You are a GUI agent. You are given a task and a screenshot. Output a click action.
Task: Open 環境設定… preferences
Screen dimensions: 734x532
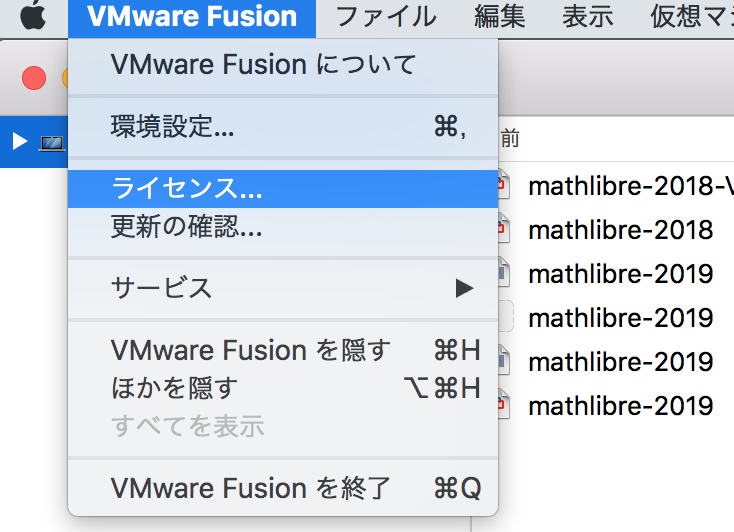pyautogui.click(x=173, y=127)
